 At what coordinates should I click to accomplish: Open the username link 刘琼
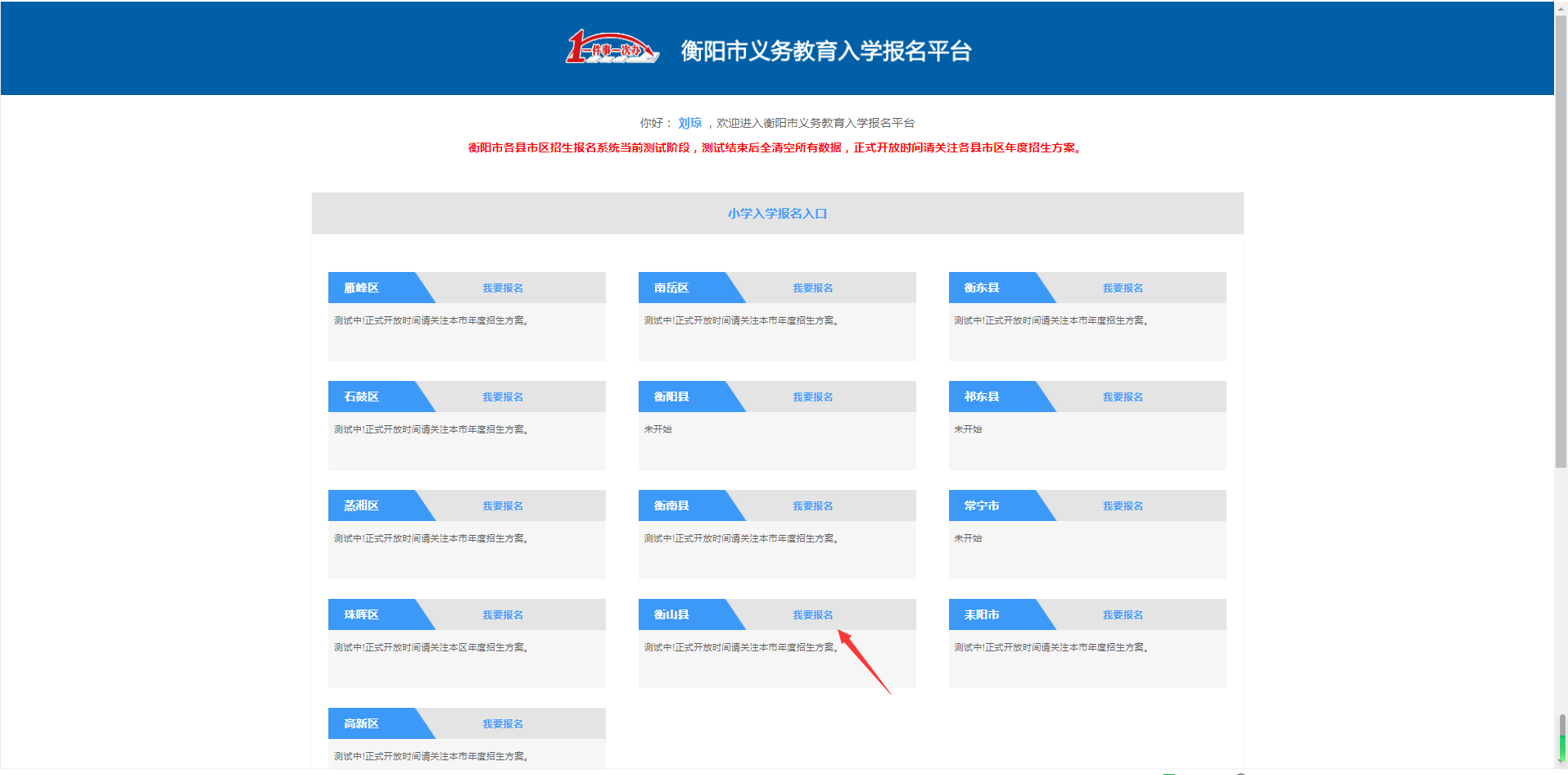pos(689,123)
